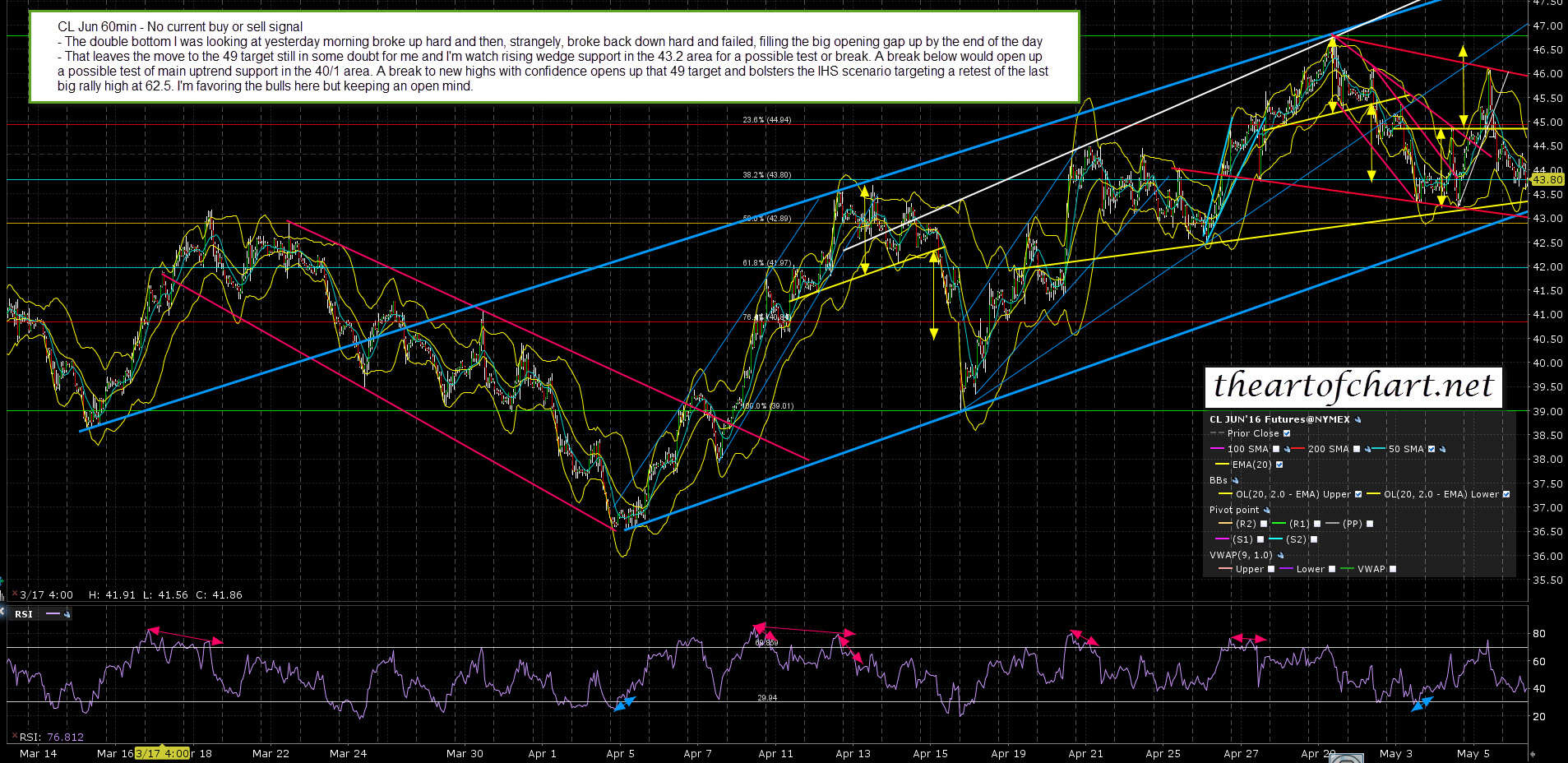Toggle the Bollinger Upper band checkbox
The width and height of the screenshot is (1568, 763).
click(x=1358, y=495)
